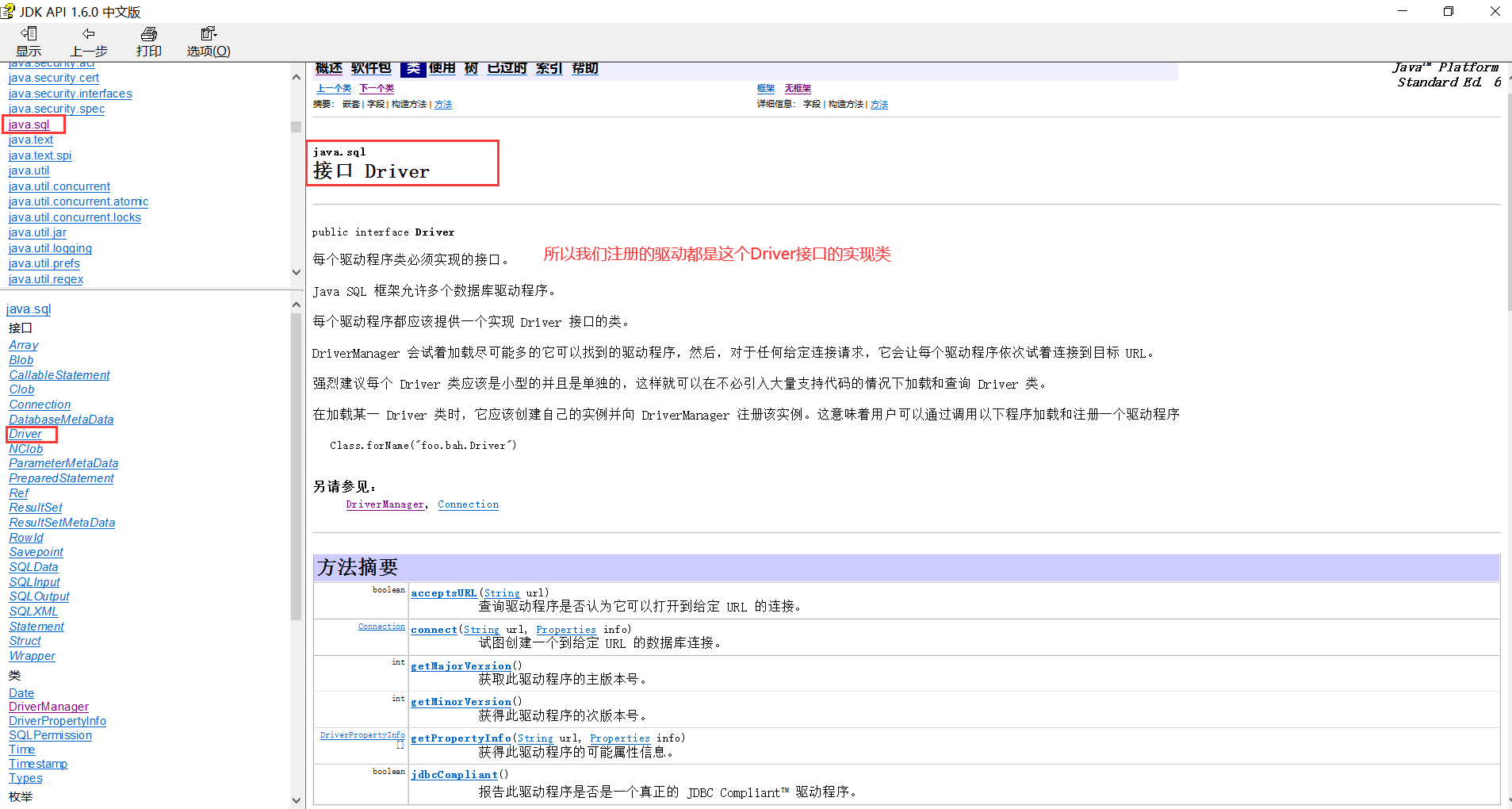Open java.util.logging package link

click(x=50, y=248)
